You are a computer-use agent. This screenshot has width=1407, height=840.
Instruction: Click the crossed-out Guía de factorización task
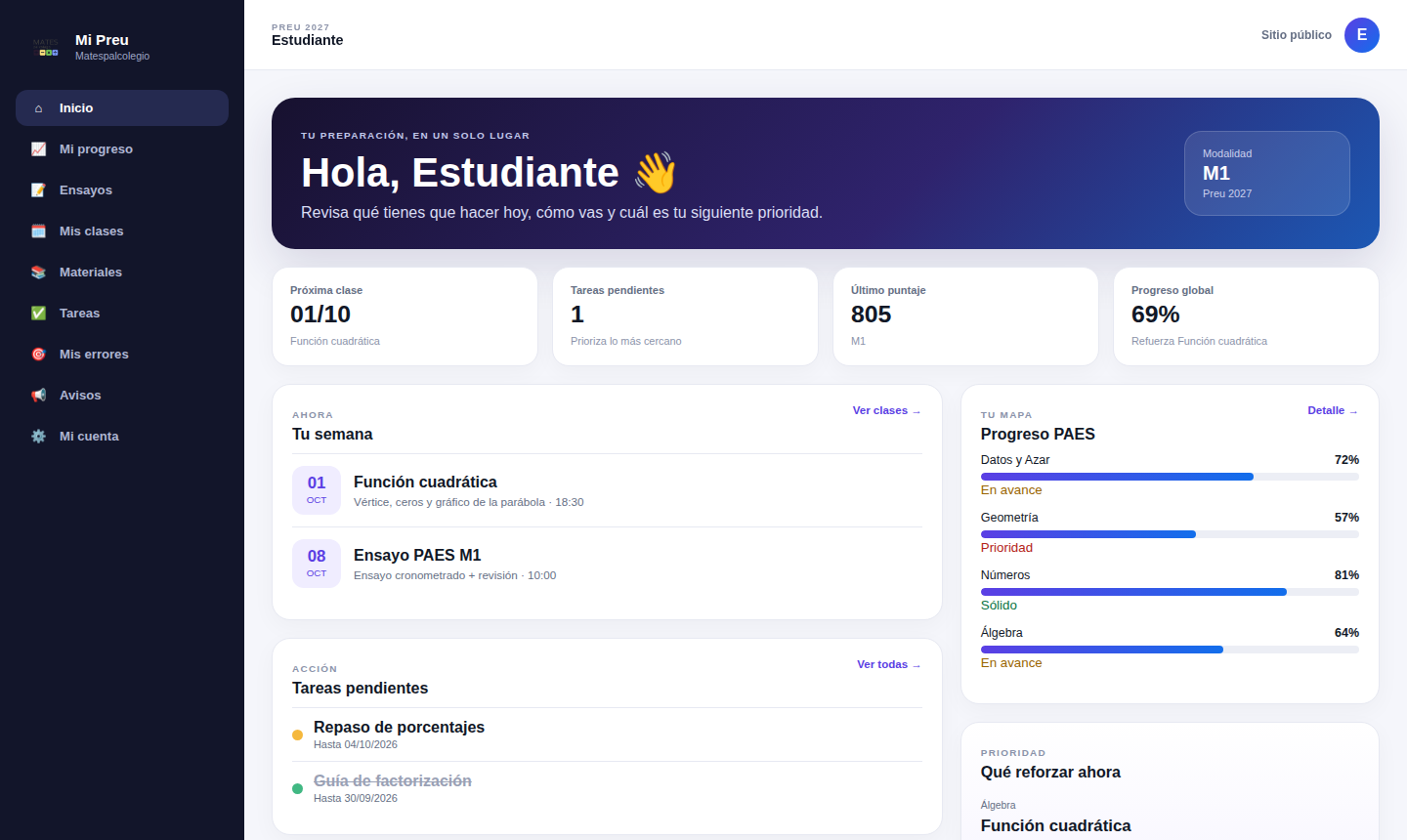[607, 788]
